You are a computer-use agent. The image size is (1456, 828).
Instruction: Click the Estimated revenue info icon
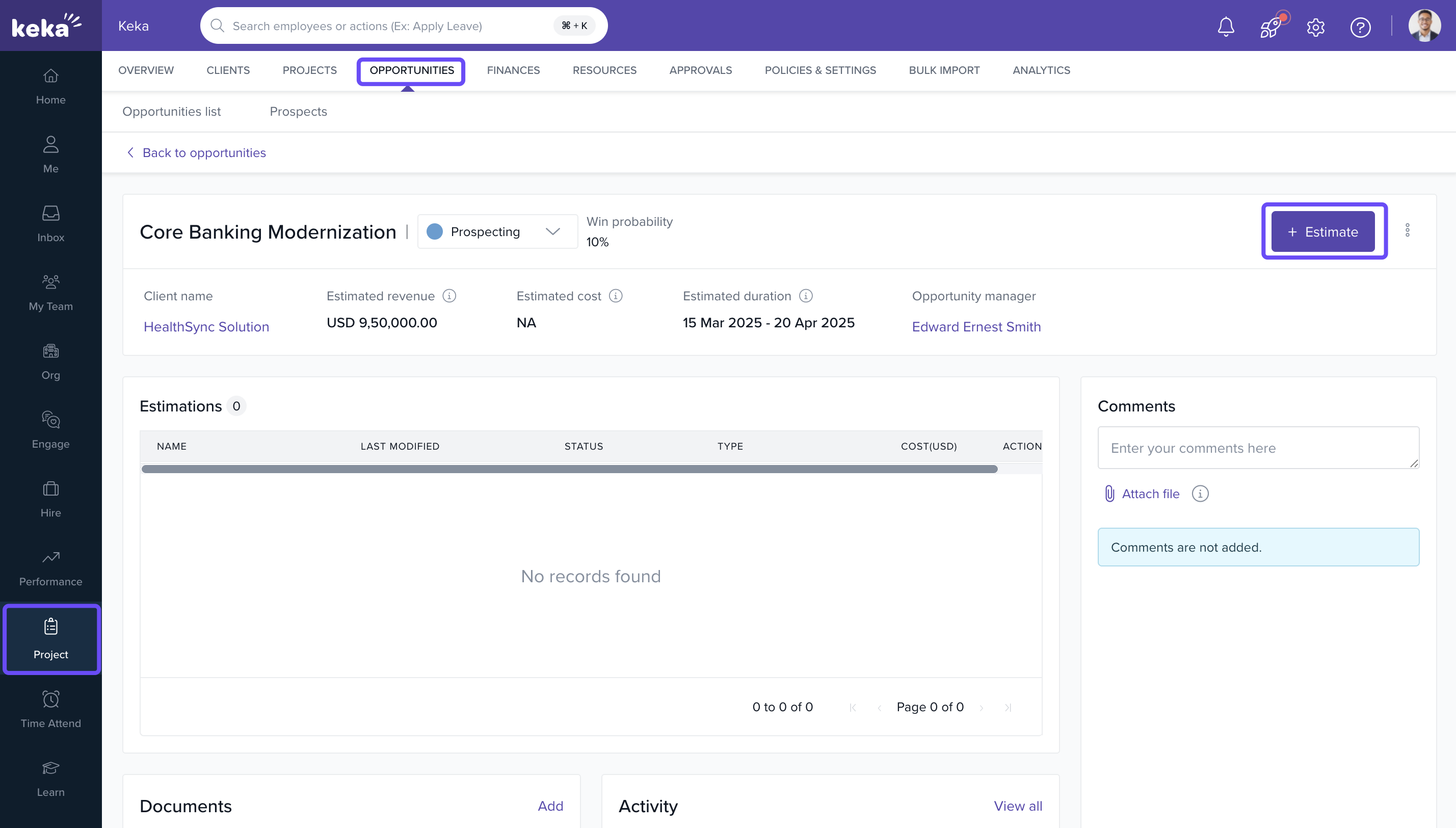coord(449,296)
